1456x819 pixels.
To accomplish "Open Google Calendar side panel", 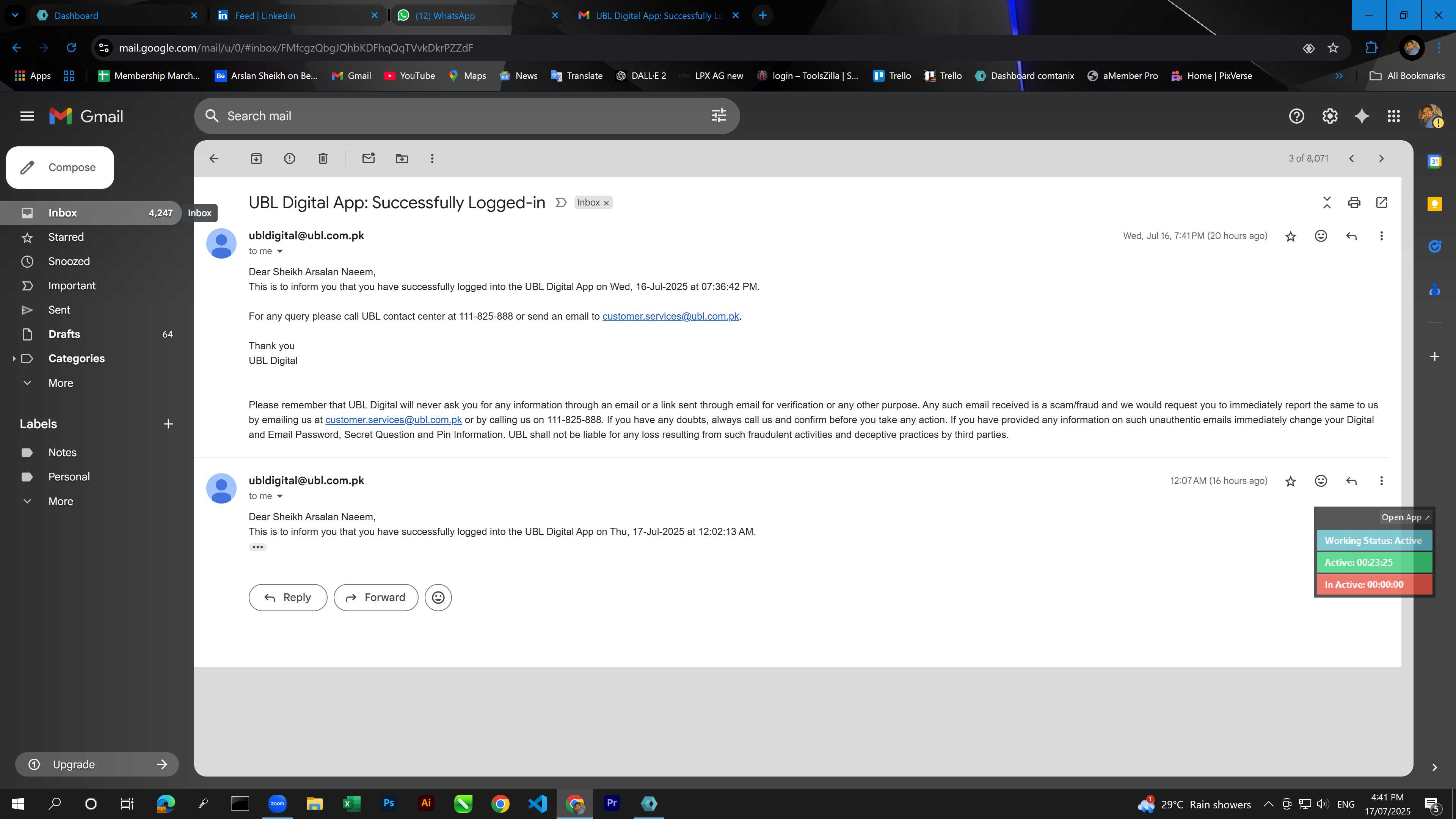I will [x=1434, y=162].
